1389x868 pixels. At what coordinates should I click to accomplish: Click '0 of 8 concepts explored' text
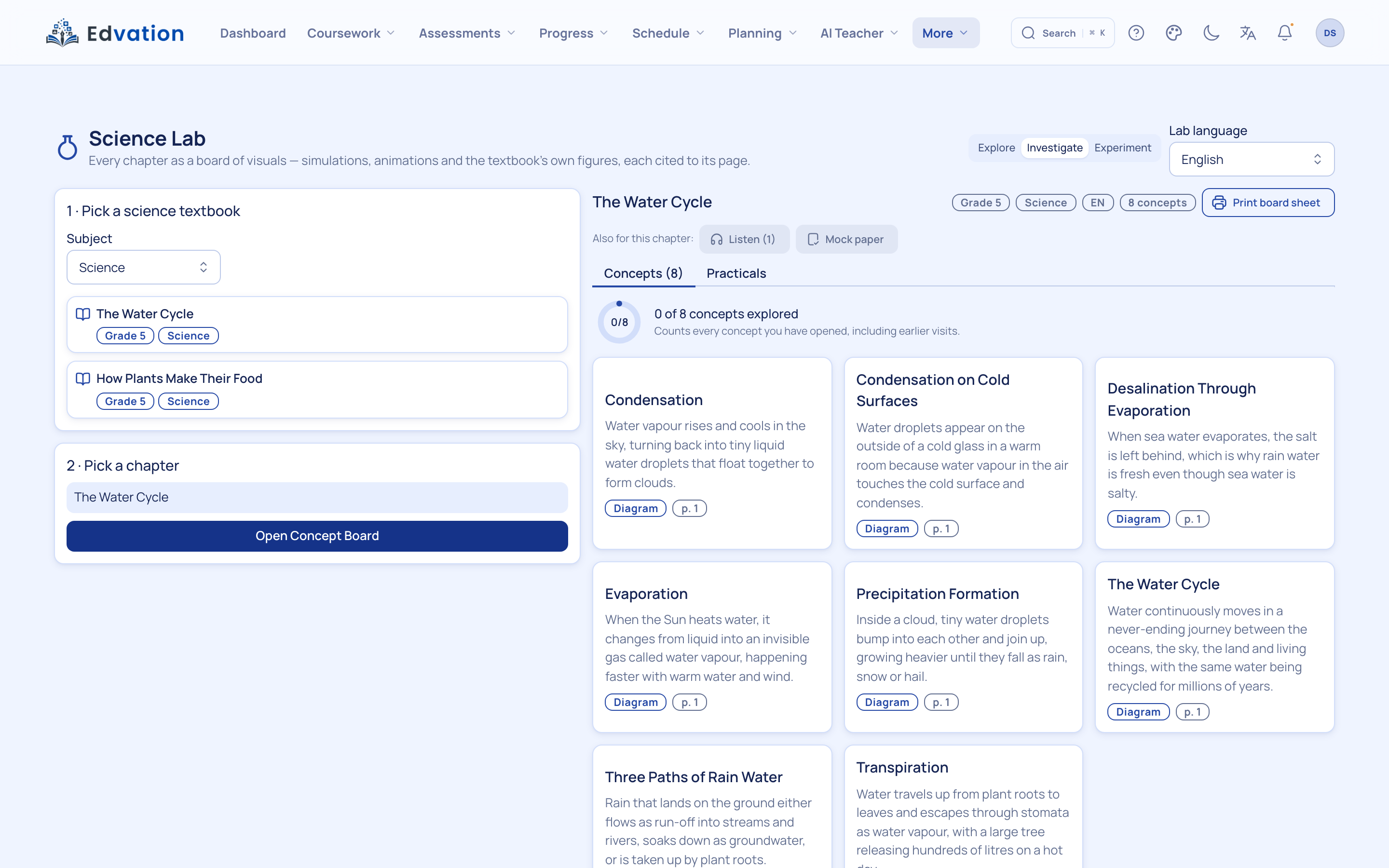click(x=726, y=314)
